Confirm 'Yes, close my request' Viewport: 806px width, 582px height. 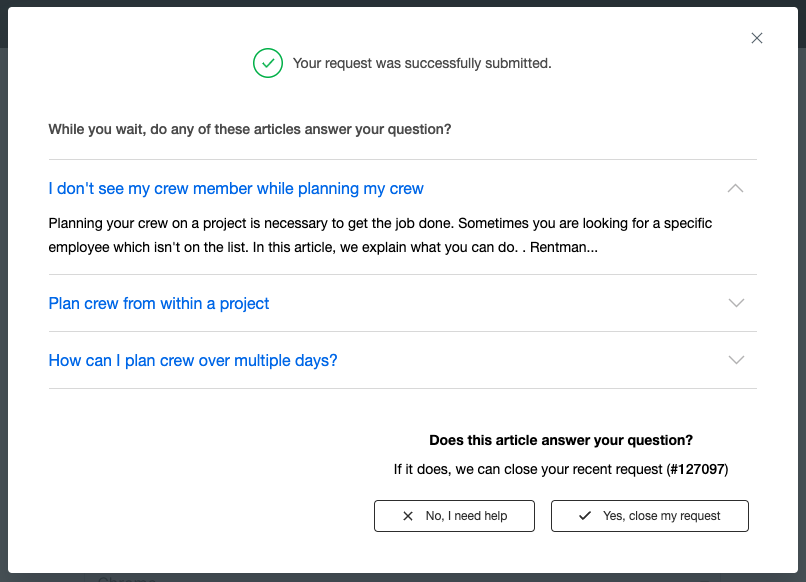pos(650,516)
